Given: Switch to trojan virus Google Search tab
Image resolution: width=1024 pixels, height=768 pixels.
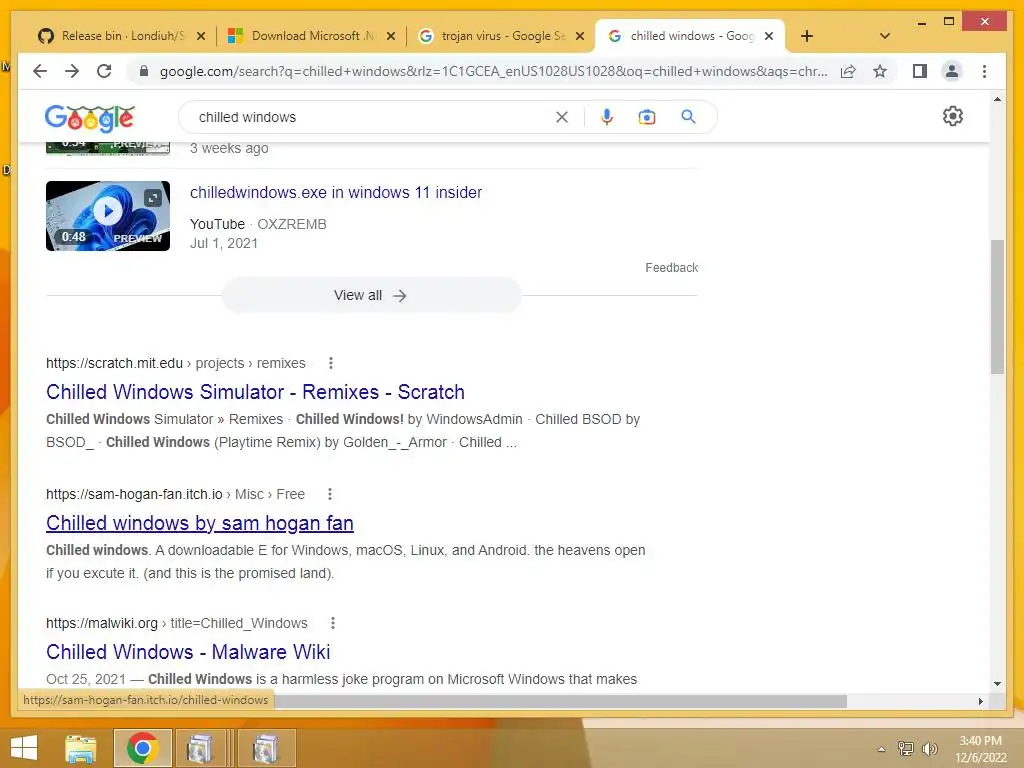Looking at the screenshot, I should click(500, 36).
